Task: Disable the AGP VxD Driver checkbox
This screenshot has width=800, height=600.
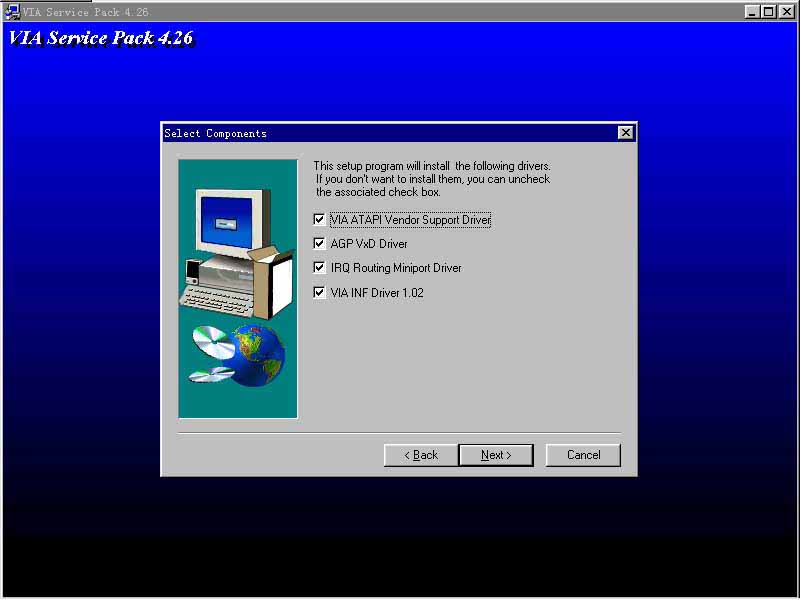Action: click(319, 244)
